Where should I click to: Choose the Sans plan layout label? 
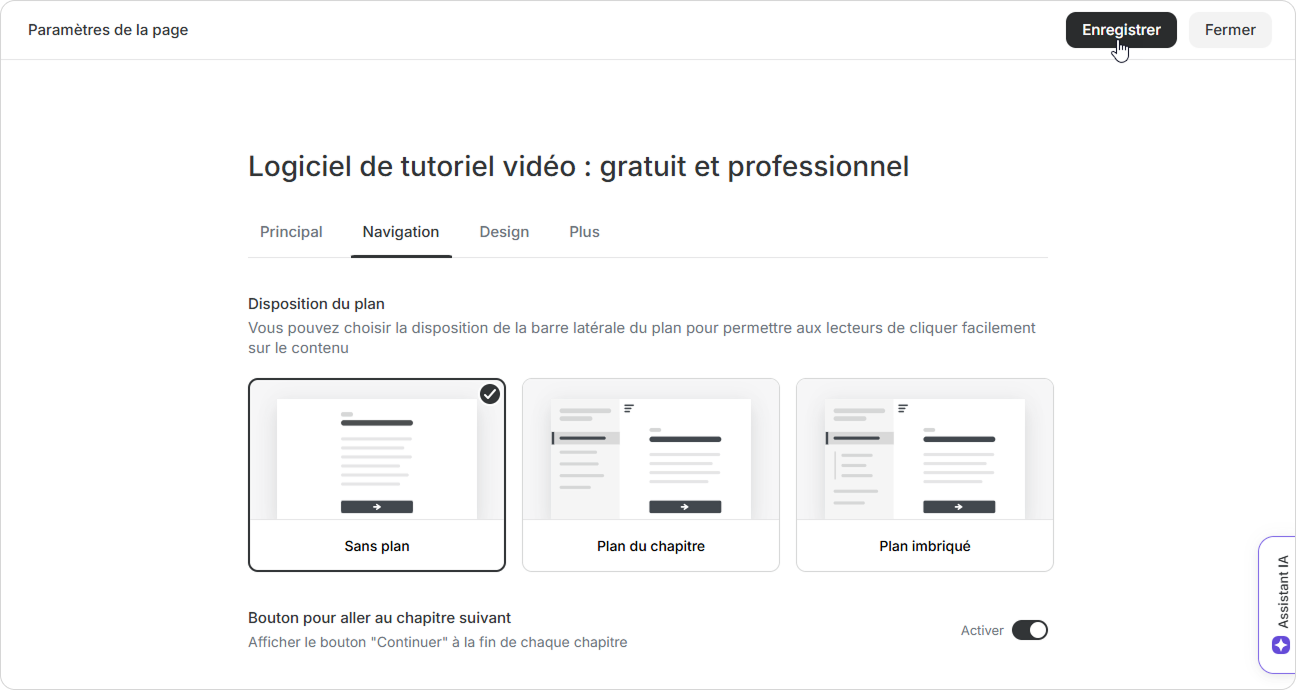[x=377, y=546]
